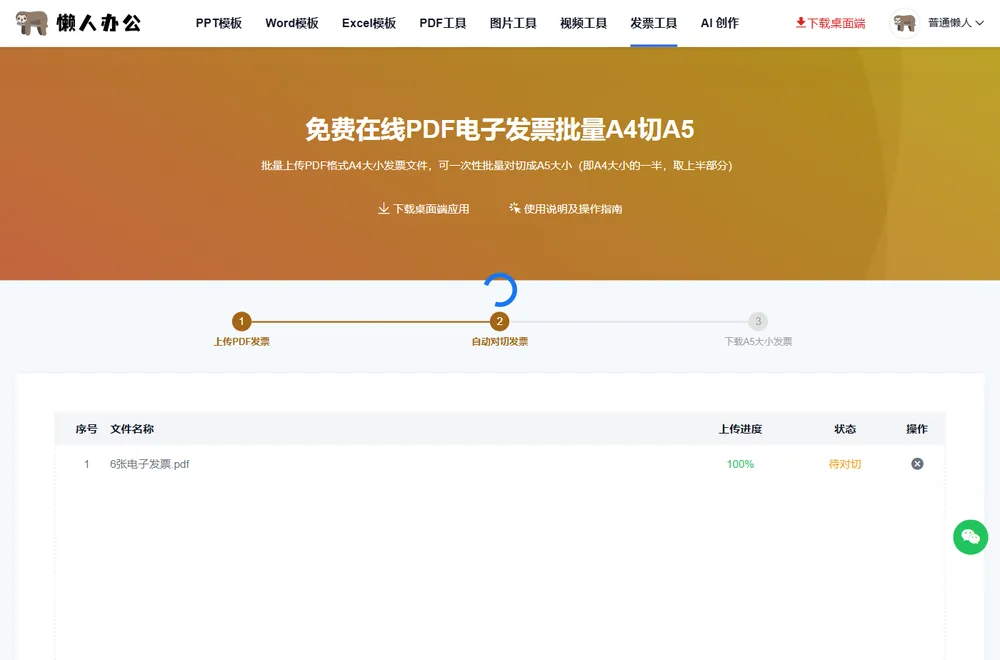Open 使用说明及操作指南 guide link
Viewport: 1000px width, 660px height.
coord(565,209)
